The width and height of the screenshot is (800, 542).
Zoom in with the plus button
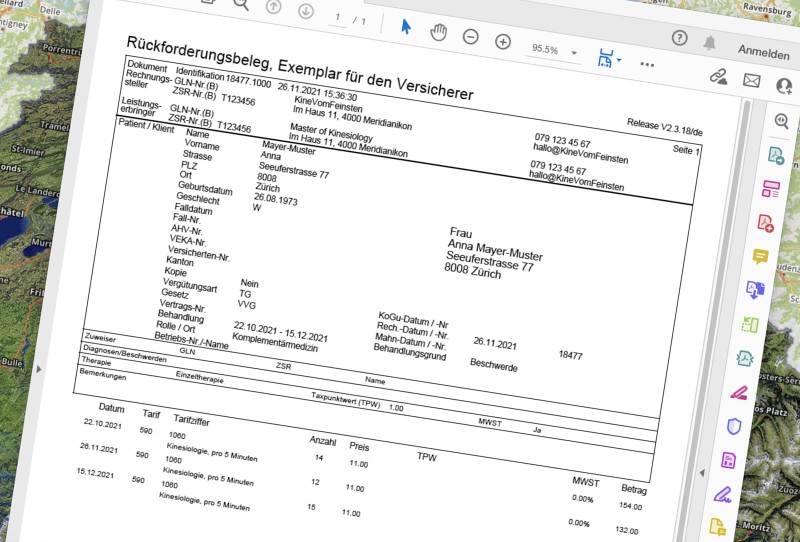[x=503, y=41]
